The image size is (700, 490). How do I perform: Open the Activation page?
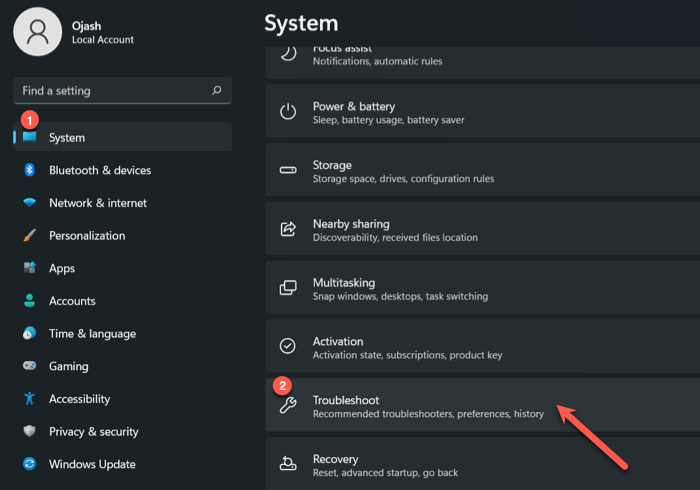point(483,346)
